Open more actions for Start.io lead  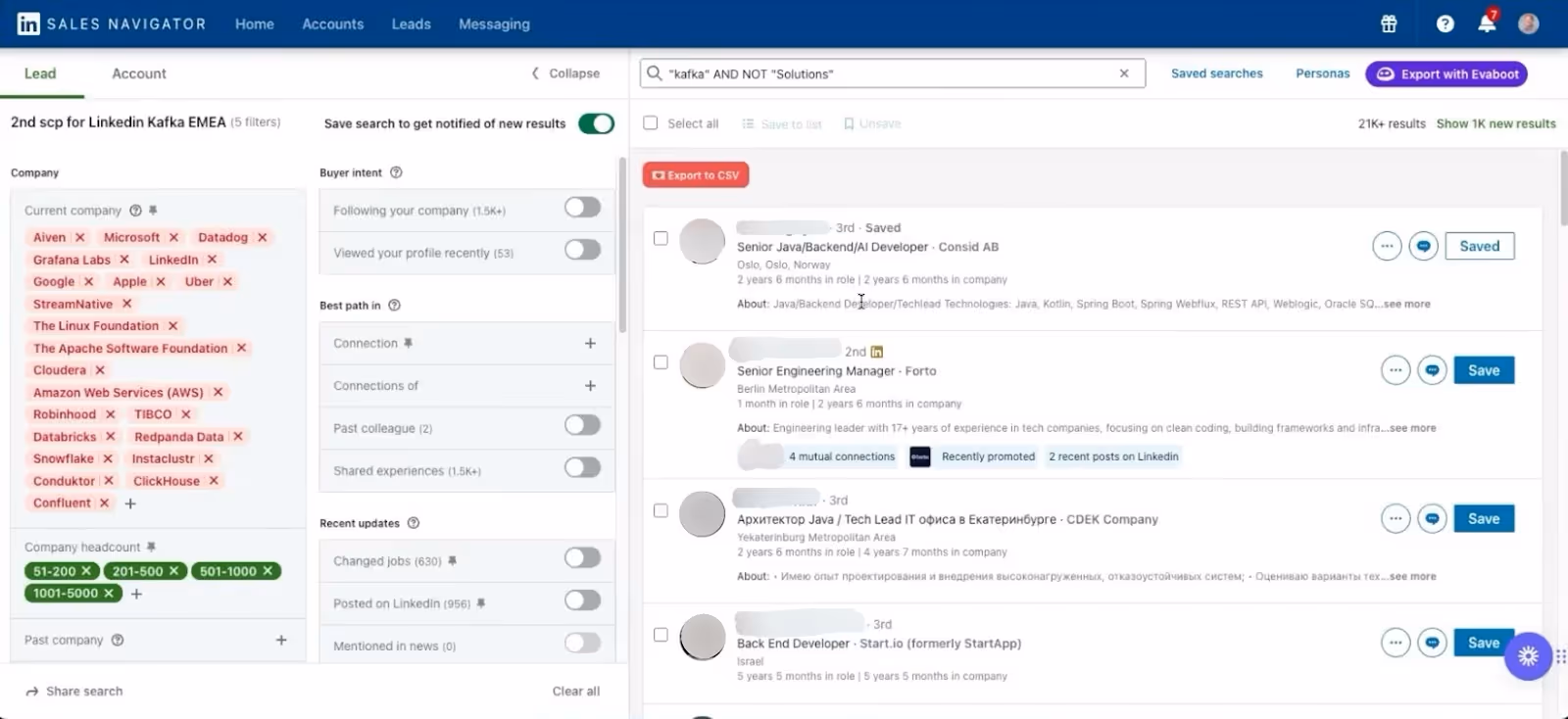pos(1396,643)
